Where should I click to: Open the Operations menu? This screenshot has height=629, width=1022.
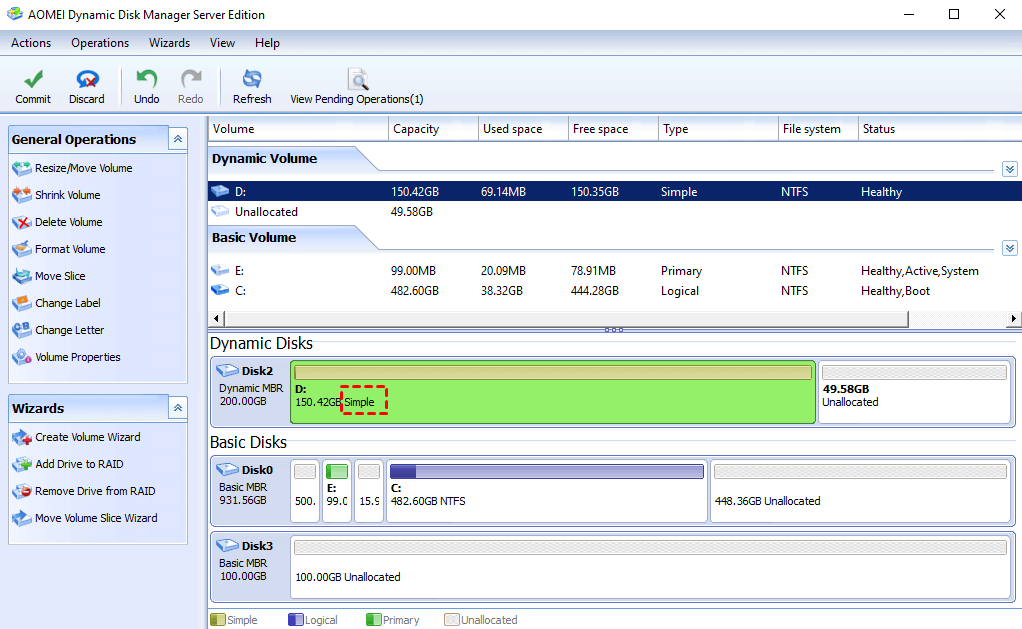pos(100,43)
